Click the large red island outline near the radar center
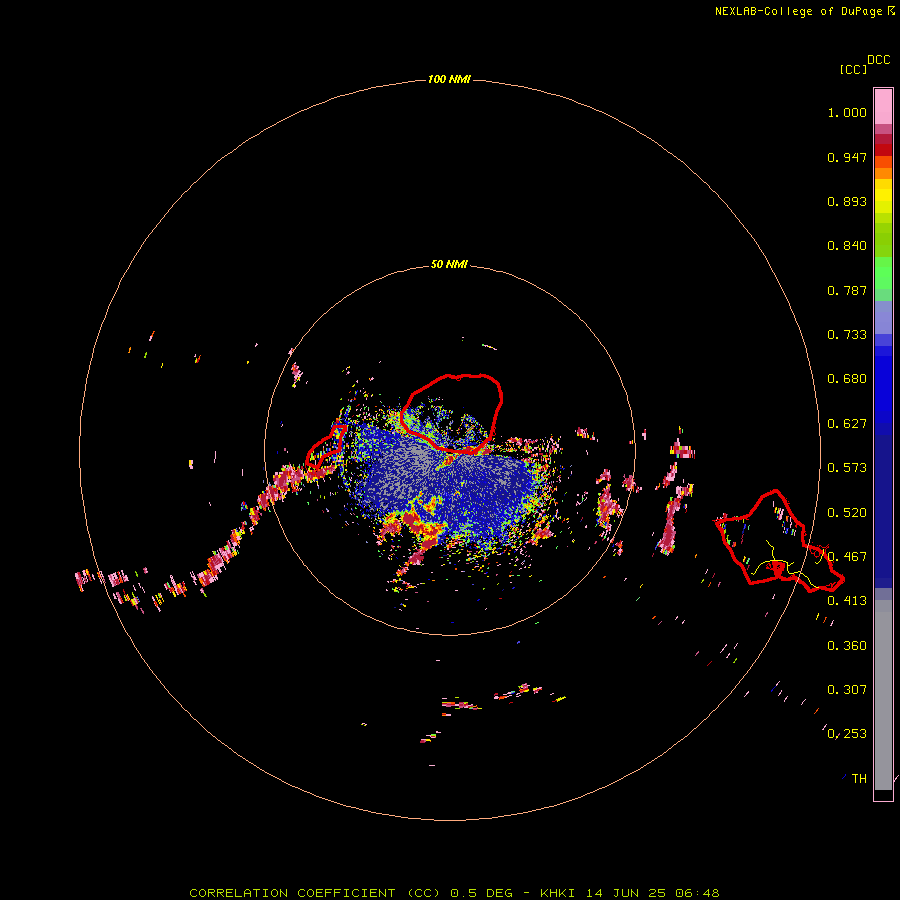Screen dimensions: 900x900 click(x=452, y=413)
